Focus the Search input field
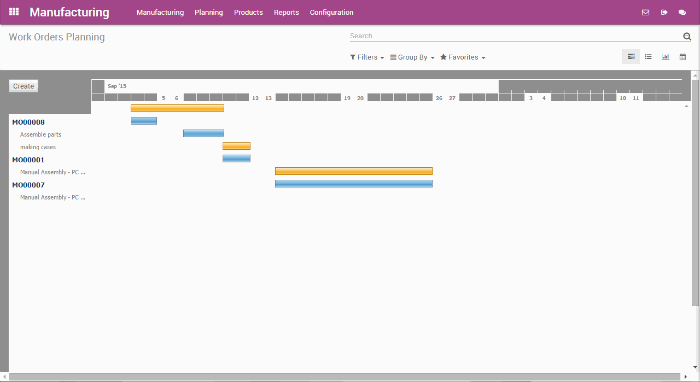 516,36
